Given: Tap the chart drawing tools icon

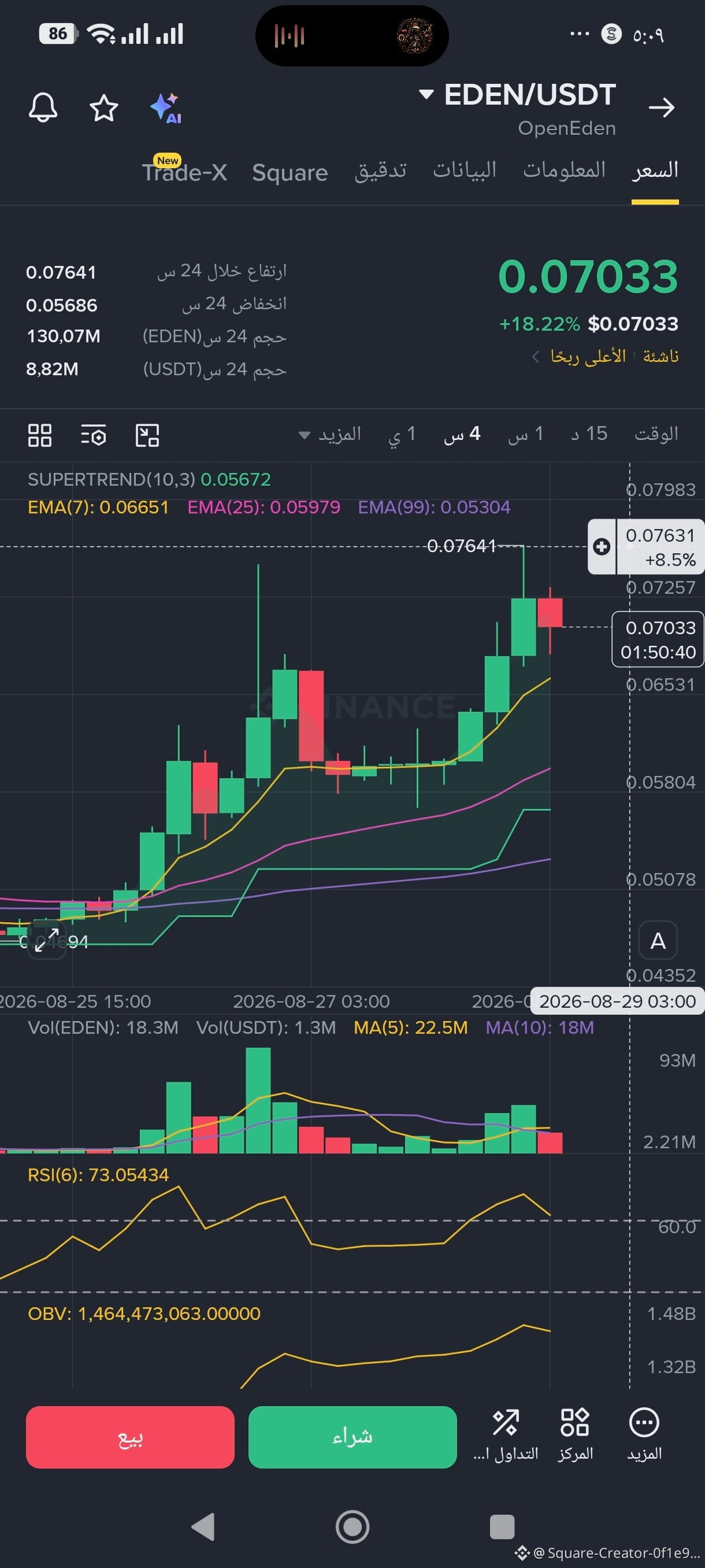Looking at the screenshot, I should pyautogui.click(x=147, y=435).
